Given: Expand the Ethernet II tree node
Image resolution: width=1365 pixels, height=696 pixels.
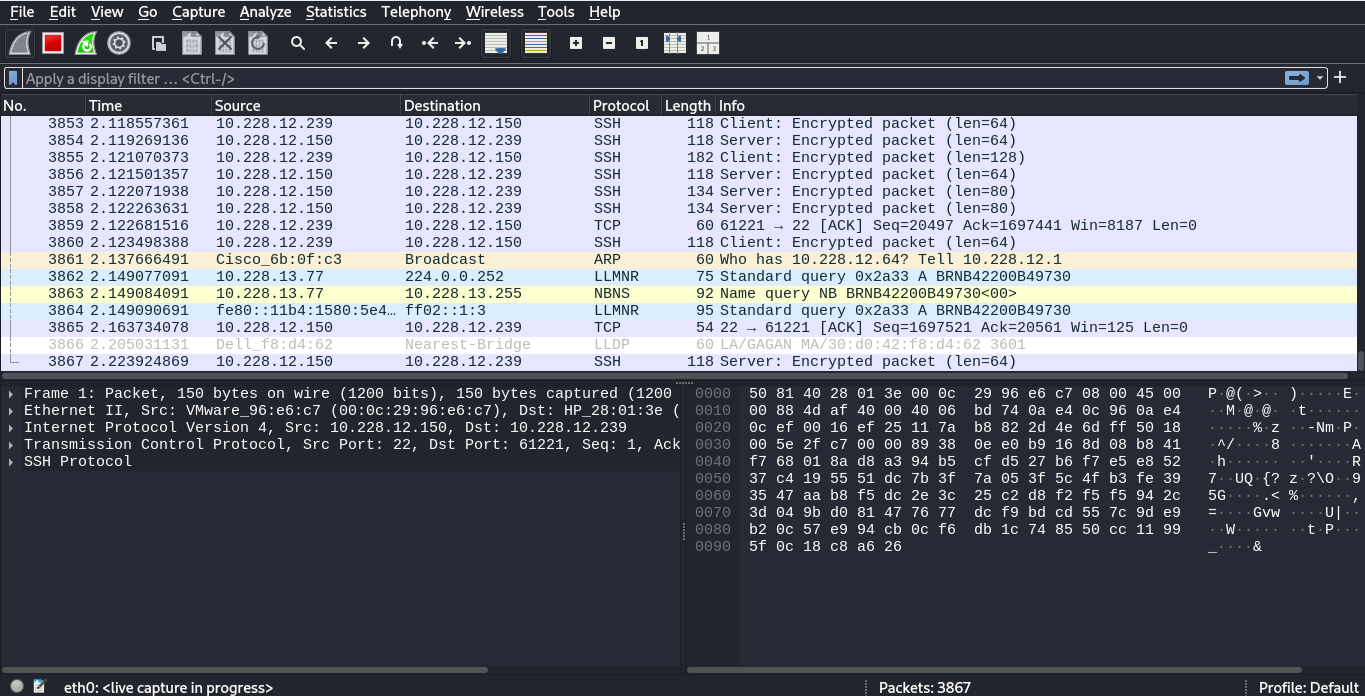Looking at the screenshot, I should tap(11, 410).
